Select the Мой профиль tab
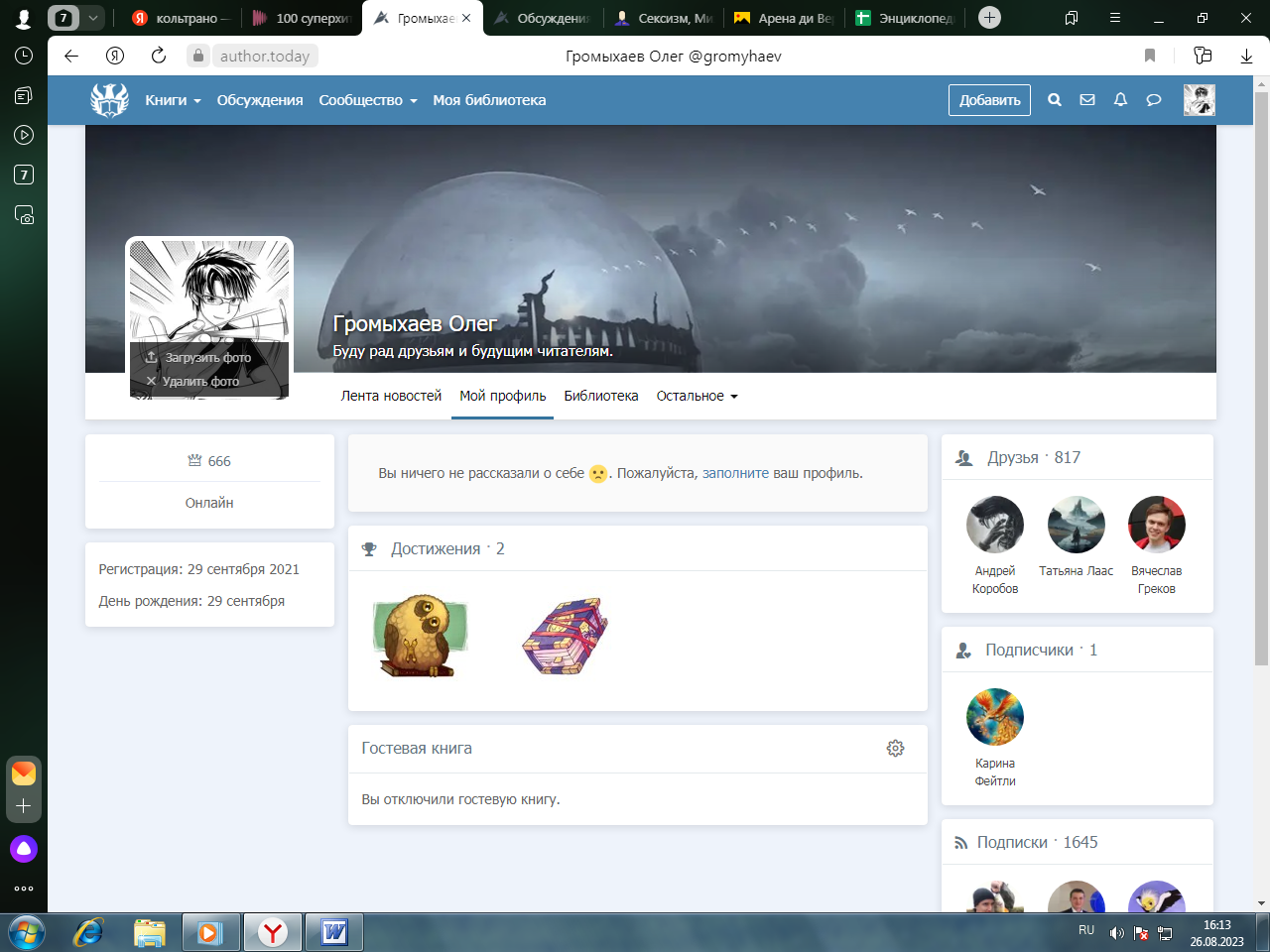1270x952 pixels. click(x=502, y=396)
